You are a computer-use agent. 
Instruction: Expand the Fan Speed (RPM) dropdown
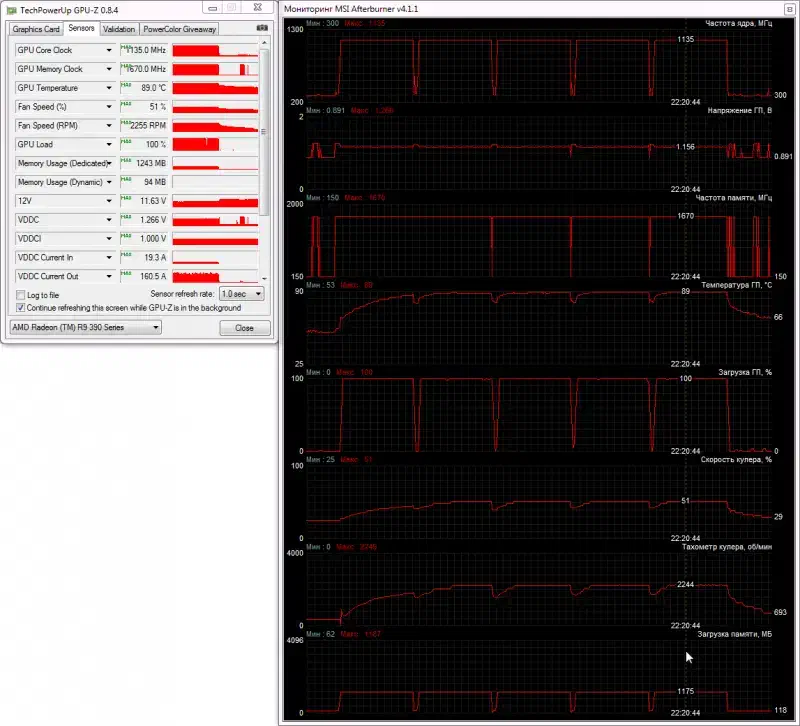click(108, 126)
